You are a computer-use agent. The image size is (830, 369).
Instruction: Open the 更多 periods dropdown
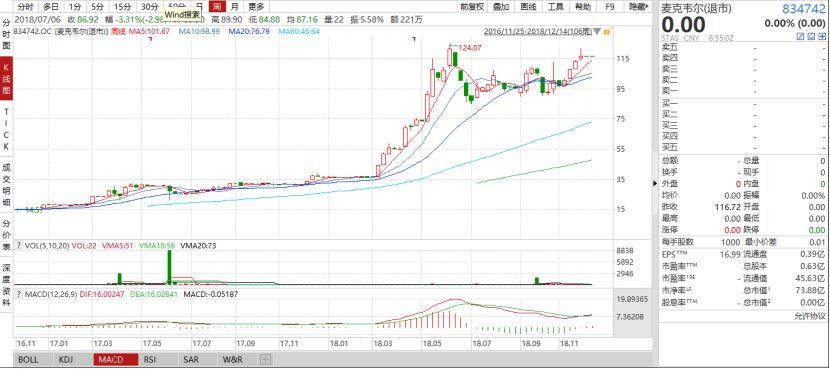coord(256,7)
